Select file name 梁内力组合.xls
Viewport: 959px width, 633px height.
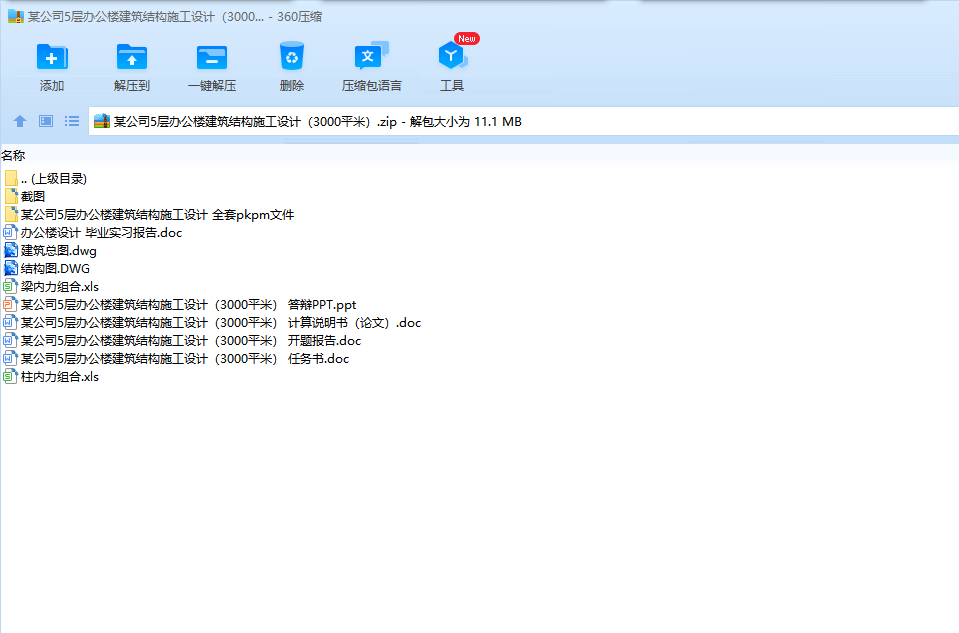60,286
